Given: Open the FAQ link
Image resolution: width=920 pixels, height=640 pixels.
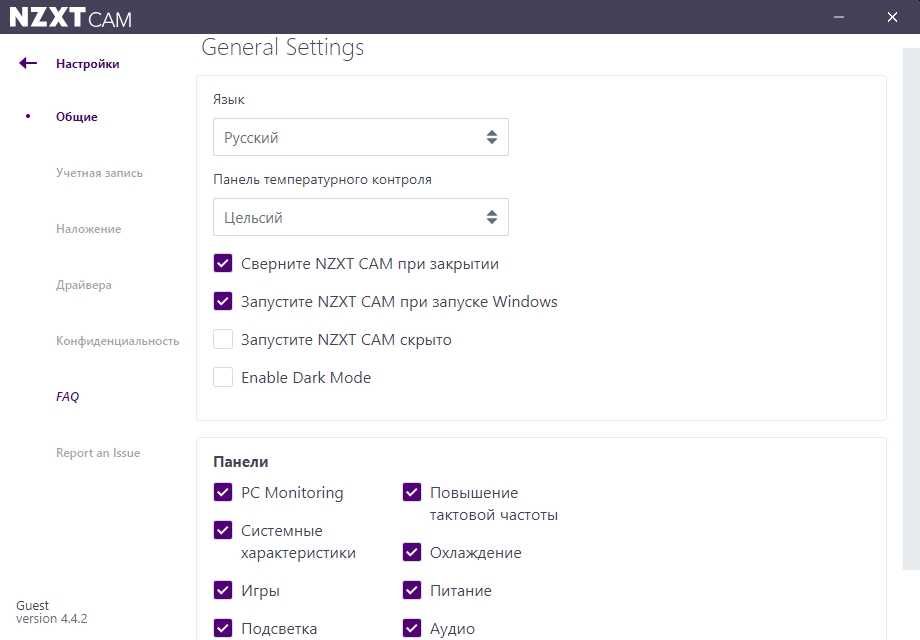Looking at the screenshot, I should pos(67,397).
